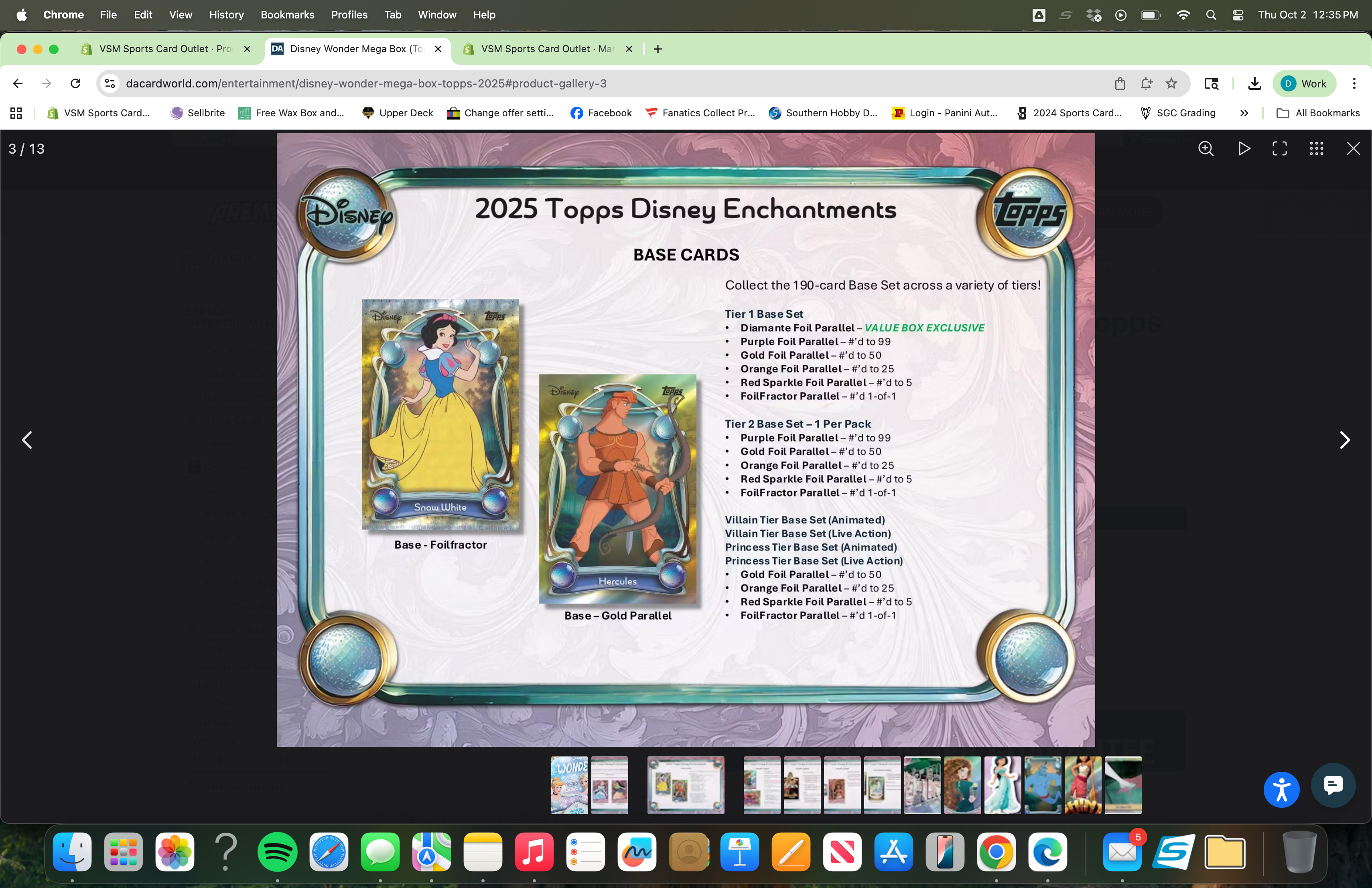
Task: Open the Facebook bookmark
Action: point(601,113)
